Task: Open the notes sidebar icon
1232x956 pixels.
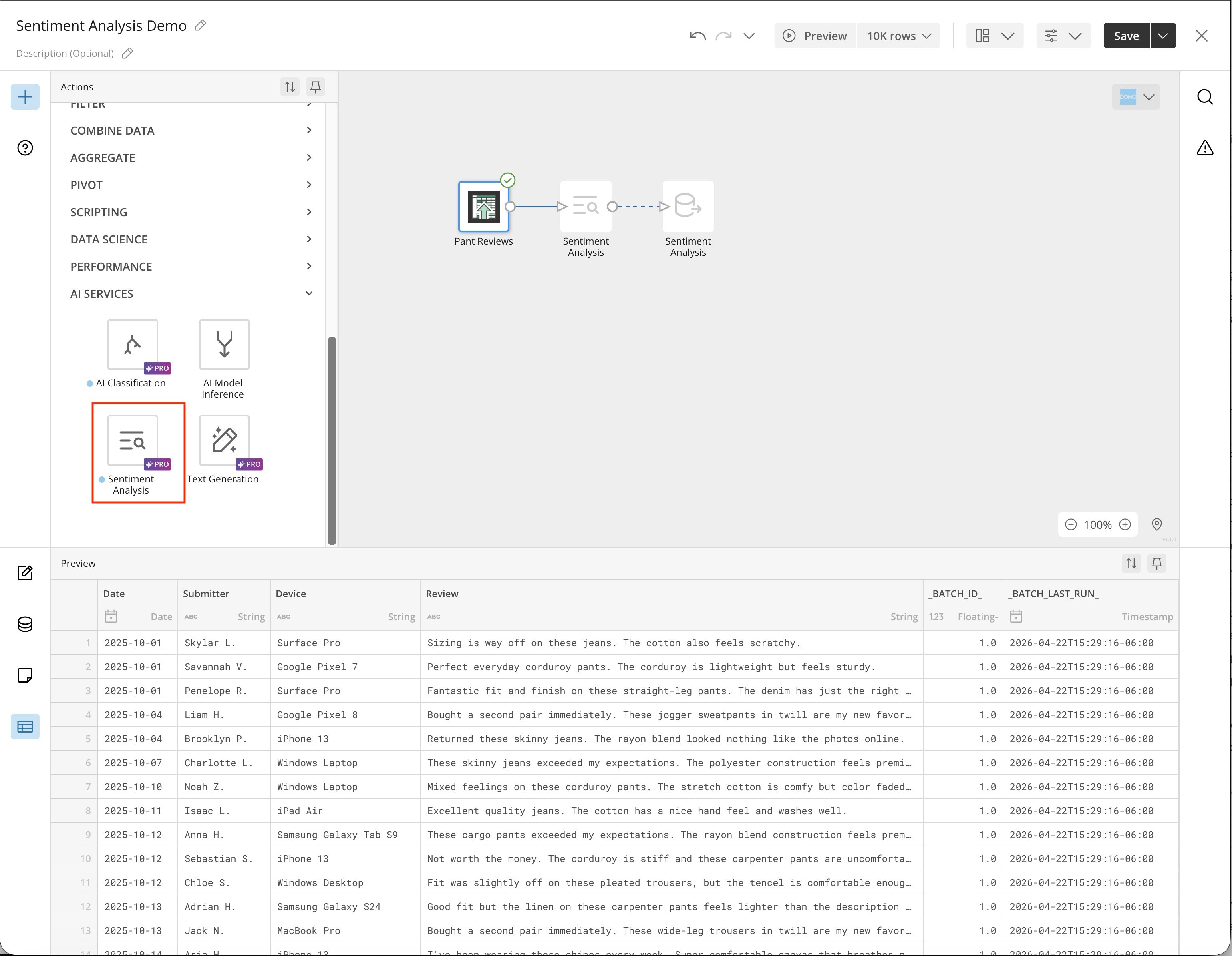Action: [26, 675]
